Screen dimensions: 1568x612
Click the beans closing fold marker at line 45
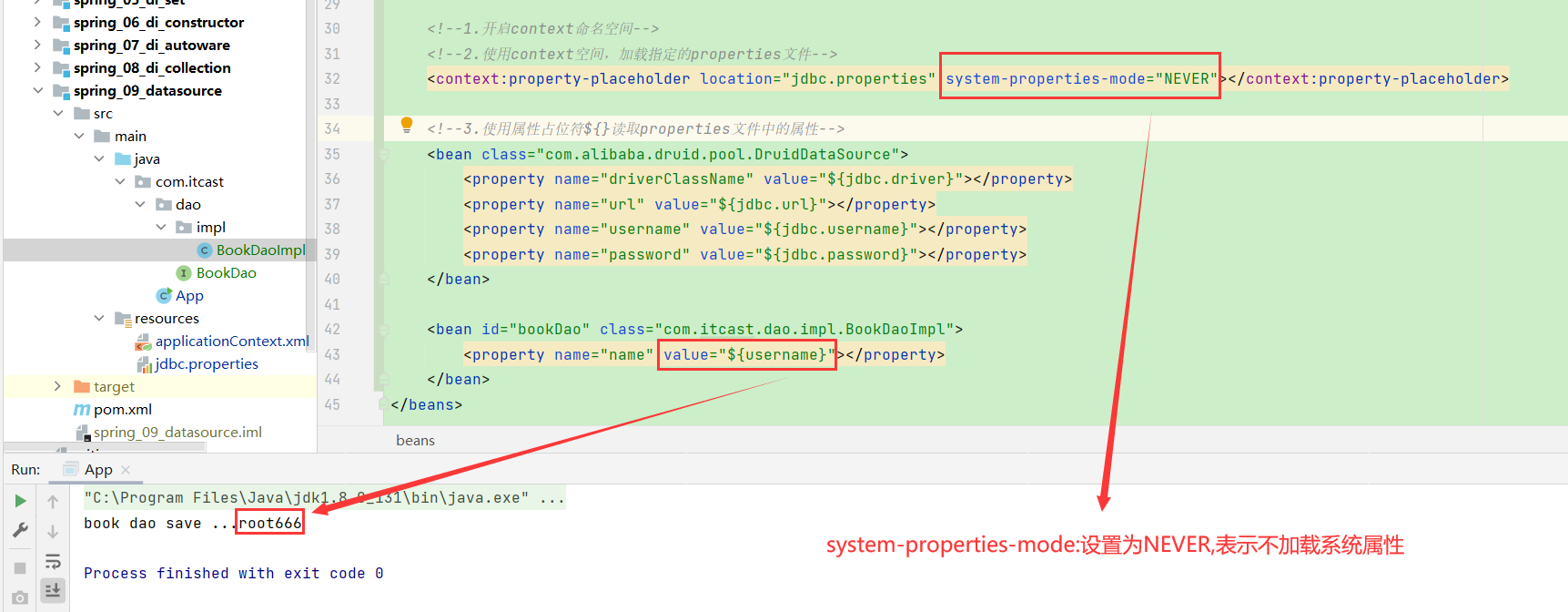(383, 404)
